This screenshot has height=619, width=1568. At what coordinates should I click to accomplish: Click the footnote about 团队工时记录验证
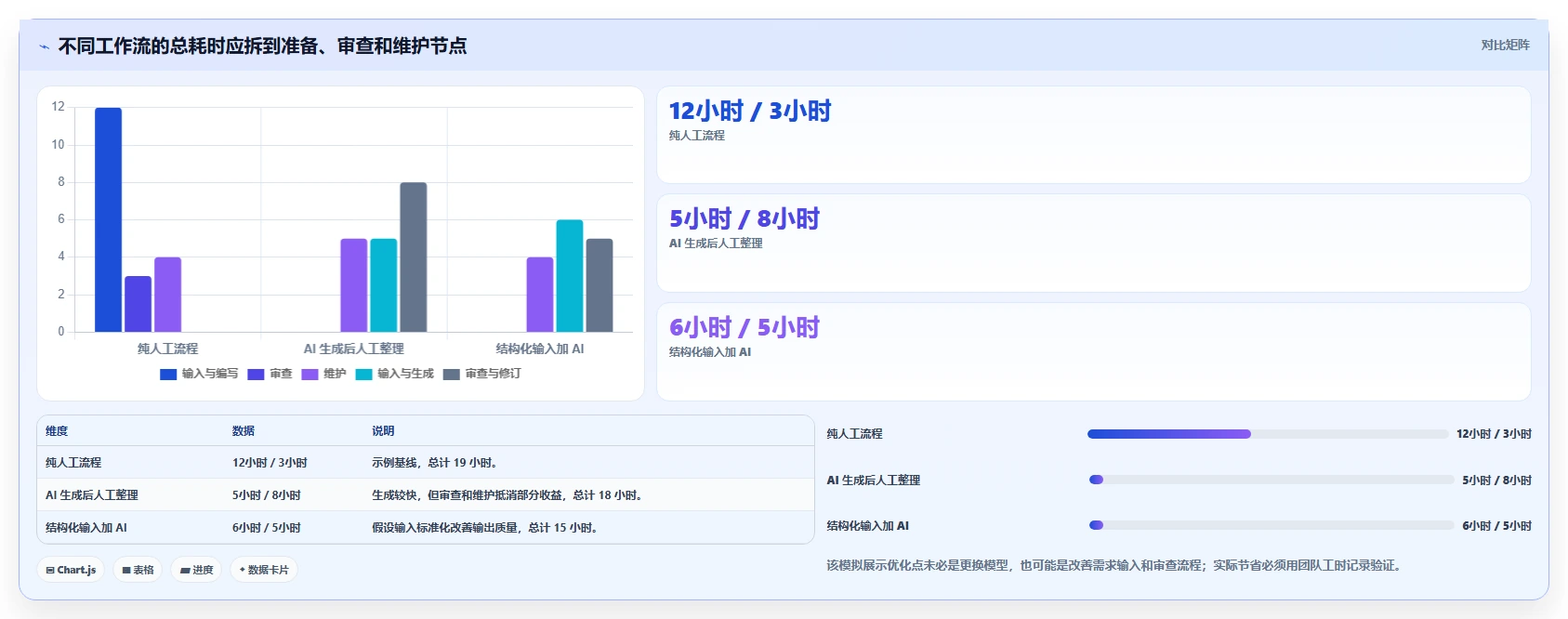(1113, 565)
